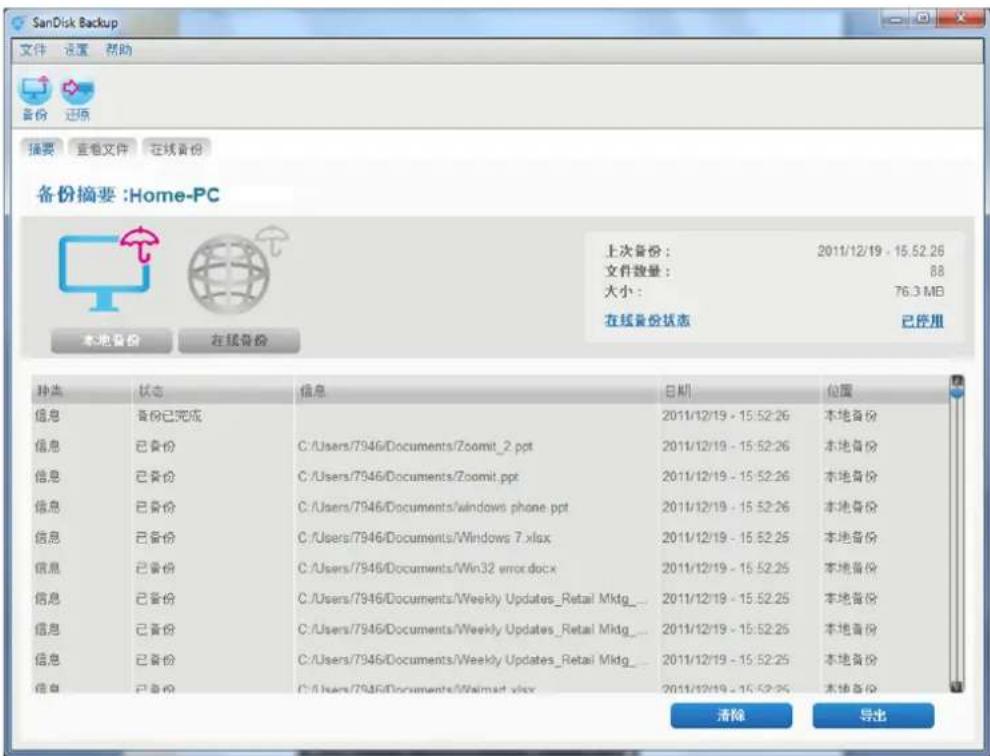Select the Win32 error.docx log entry
Viewport: 990px width, 756px height.
click(490, 568)
